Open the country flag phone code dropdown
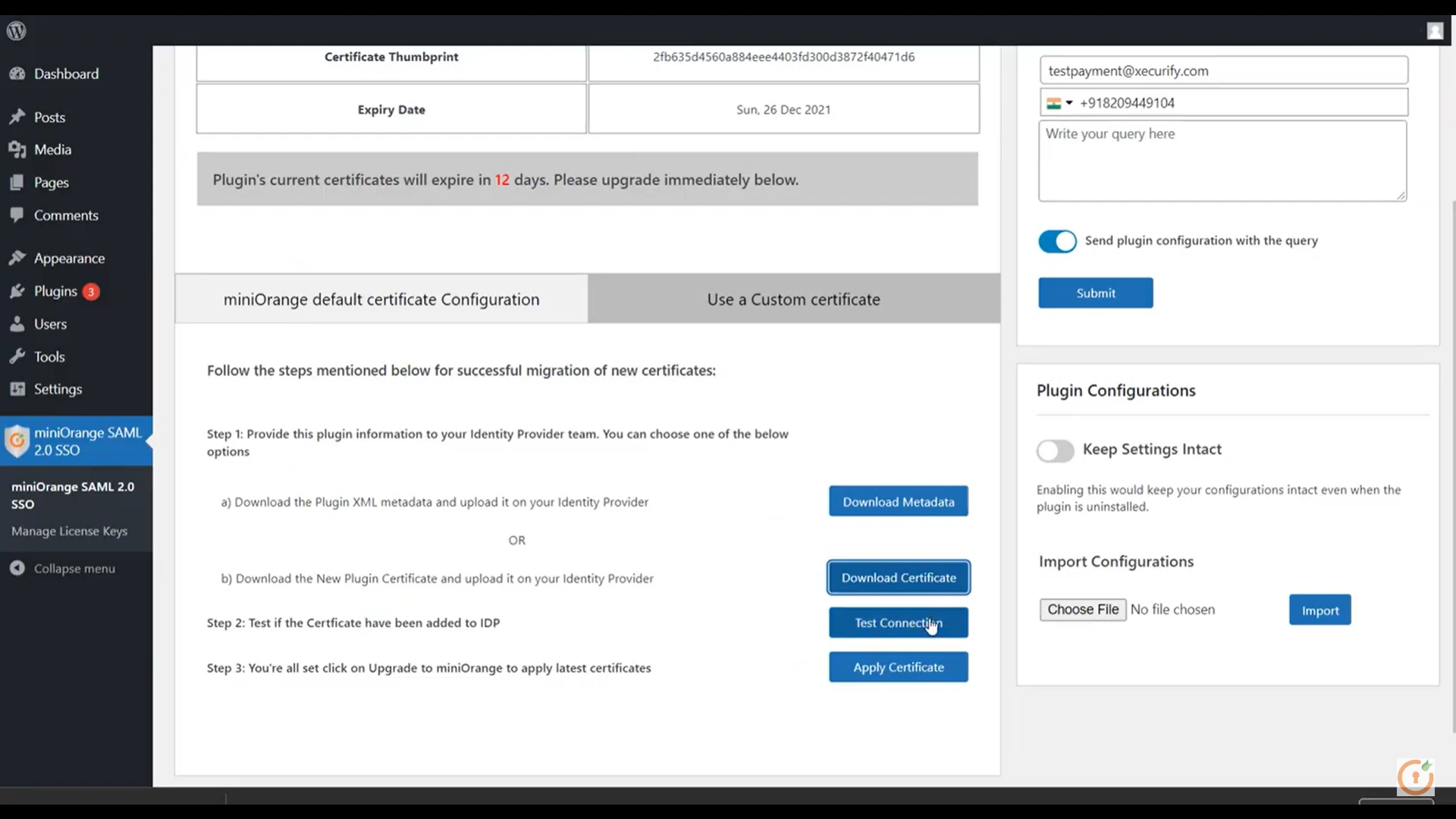Screen dimensions: 1456x819 pos(1059,103)
